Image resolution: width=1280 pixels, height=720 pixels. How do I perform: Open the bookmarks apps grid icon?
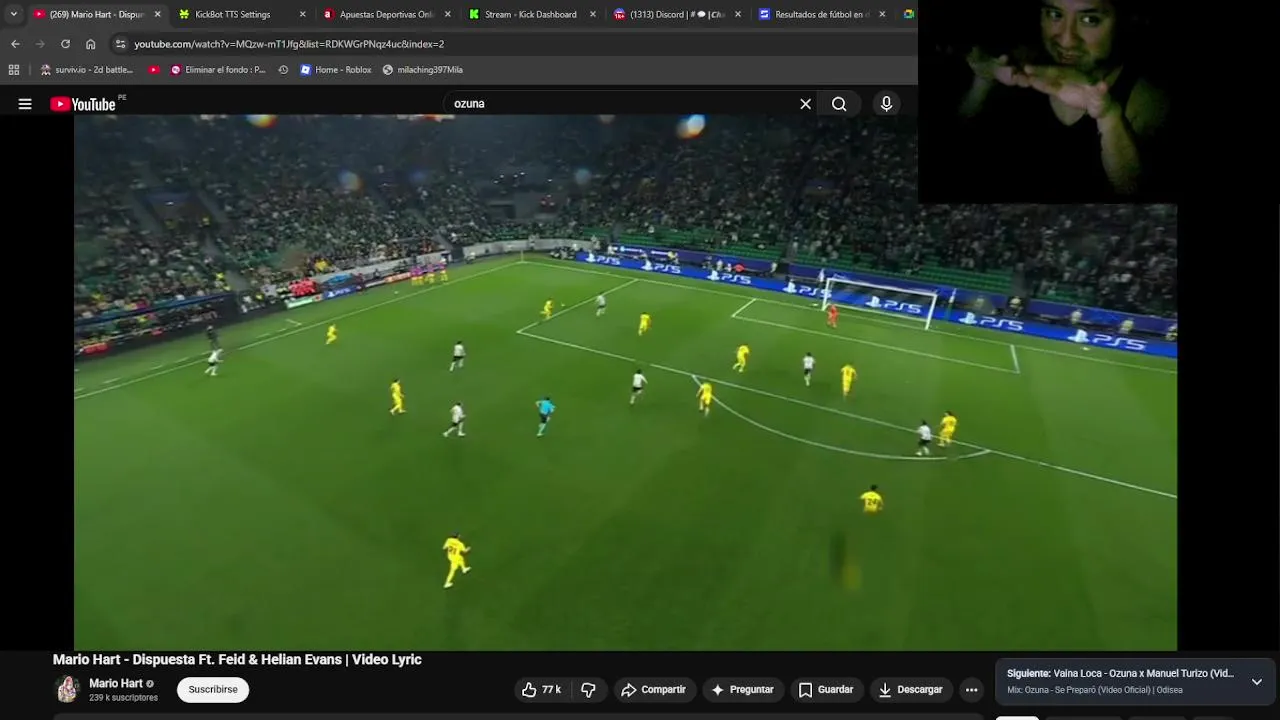pos(13,70)
